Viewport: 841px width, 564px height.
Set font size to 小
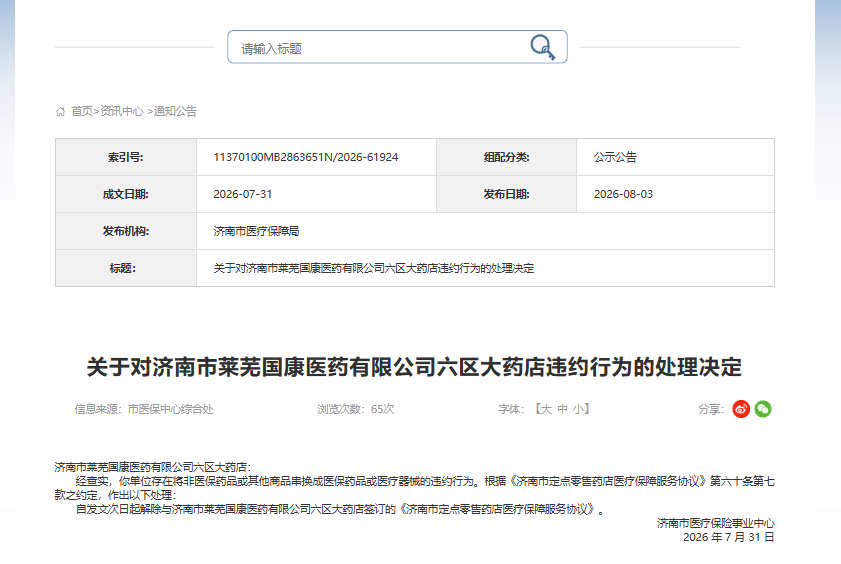578,409
